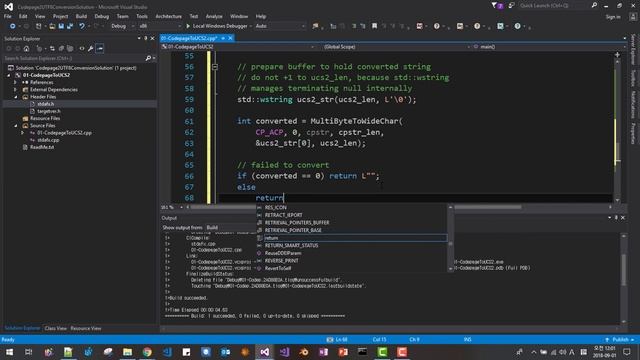The width and height of the screenshot is (640, 360).
Task: Click the New Project toolbar icon
Action: pyautogui.click(x=38, y=26)
